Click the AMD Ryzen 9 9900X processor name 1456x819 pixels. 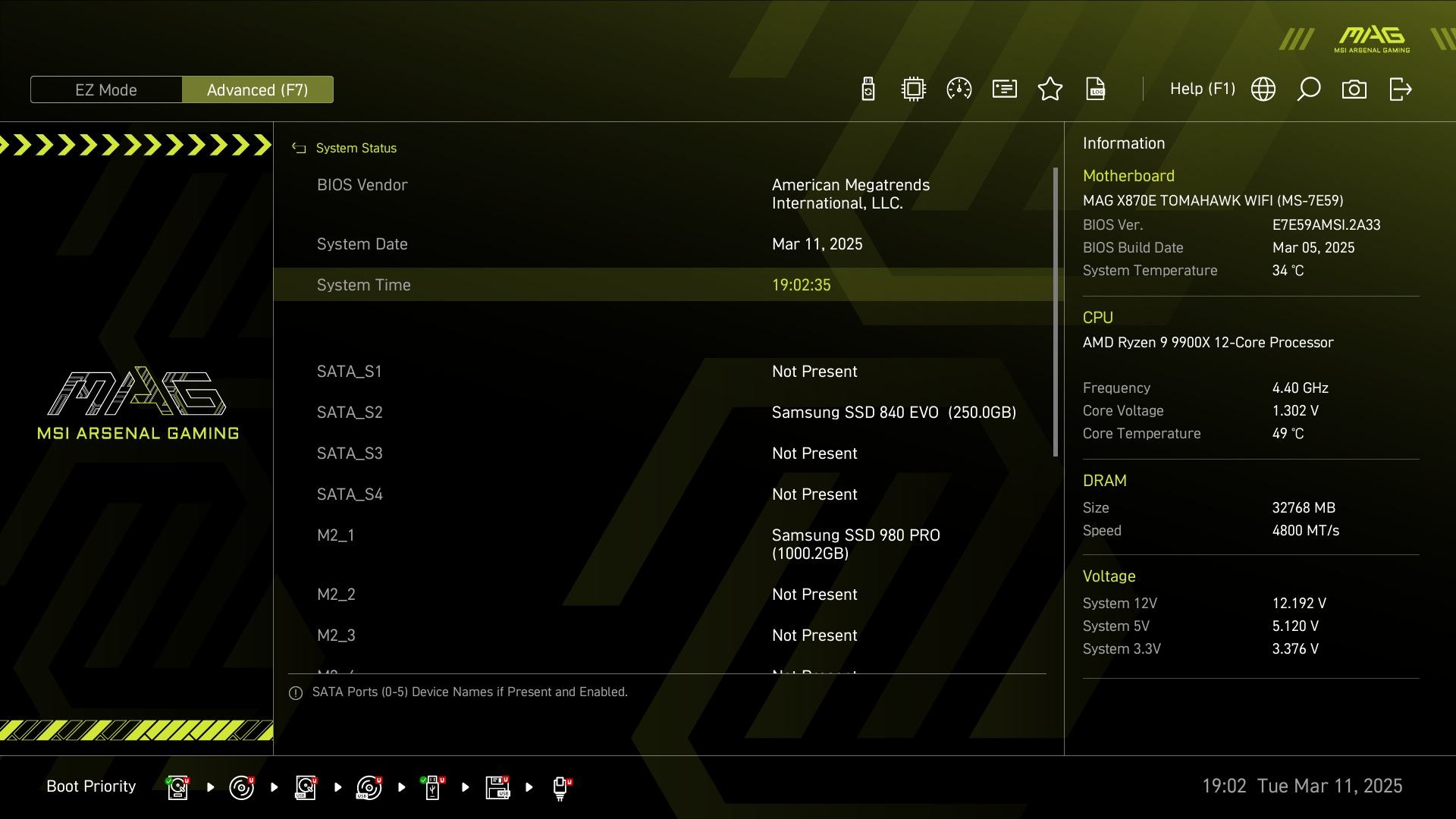(1208, 343)
